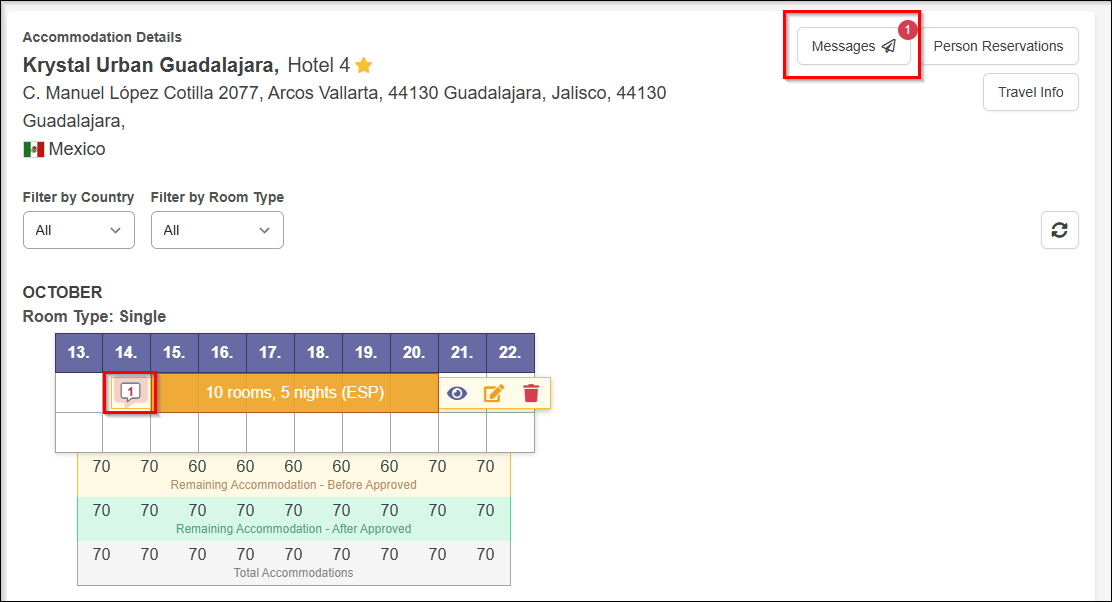1112x602 pixels.
Task: Open the Messages button
Action: click(x=853, y=46)
